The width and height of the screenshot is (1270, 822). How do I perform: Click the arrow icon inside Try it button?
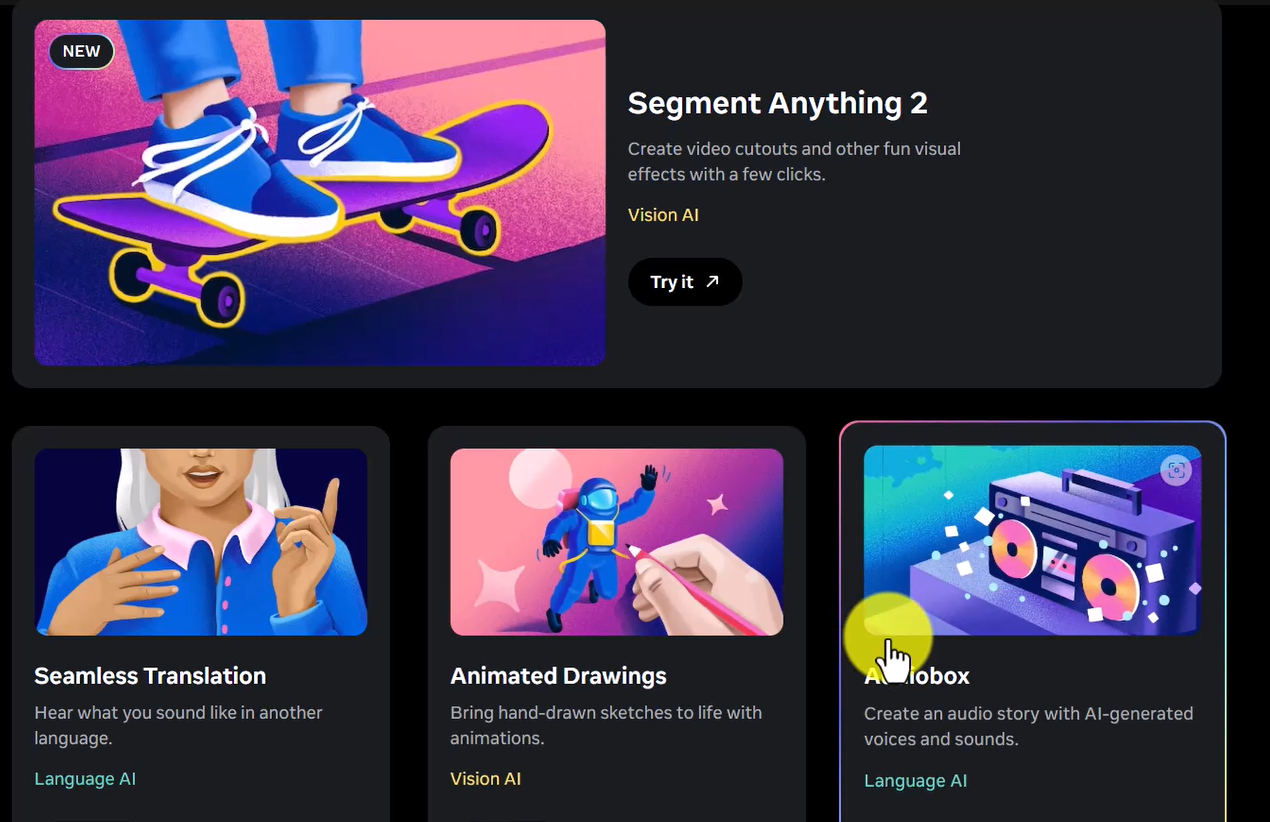point(712,282)
